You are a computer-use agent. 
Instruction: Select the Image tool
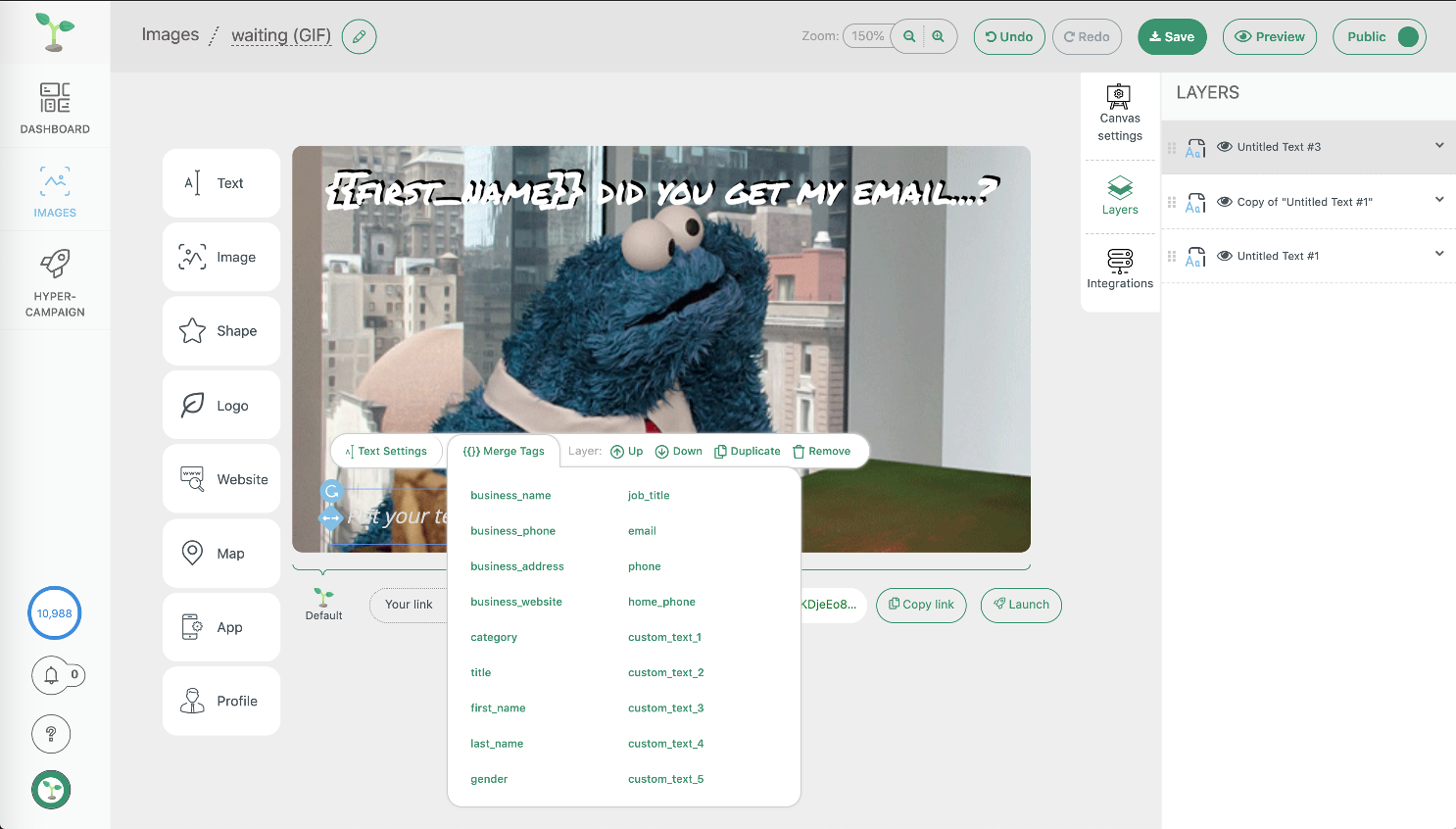221,257
